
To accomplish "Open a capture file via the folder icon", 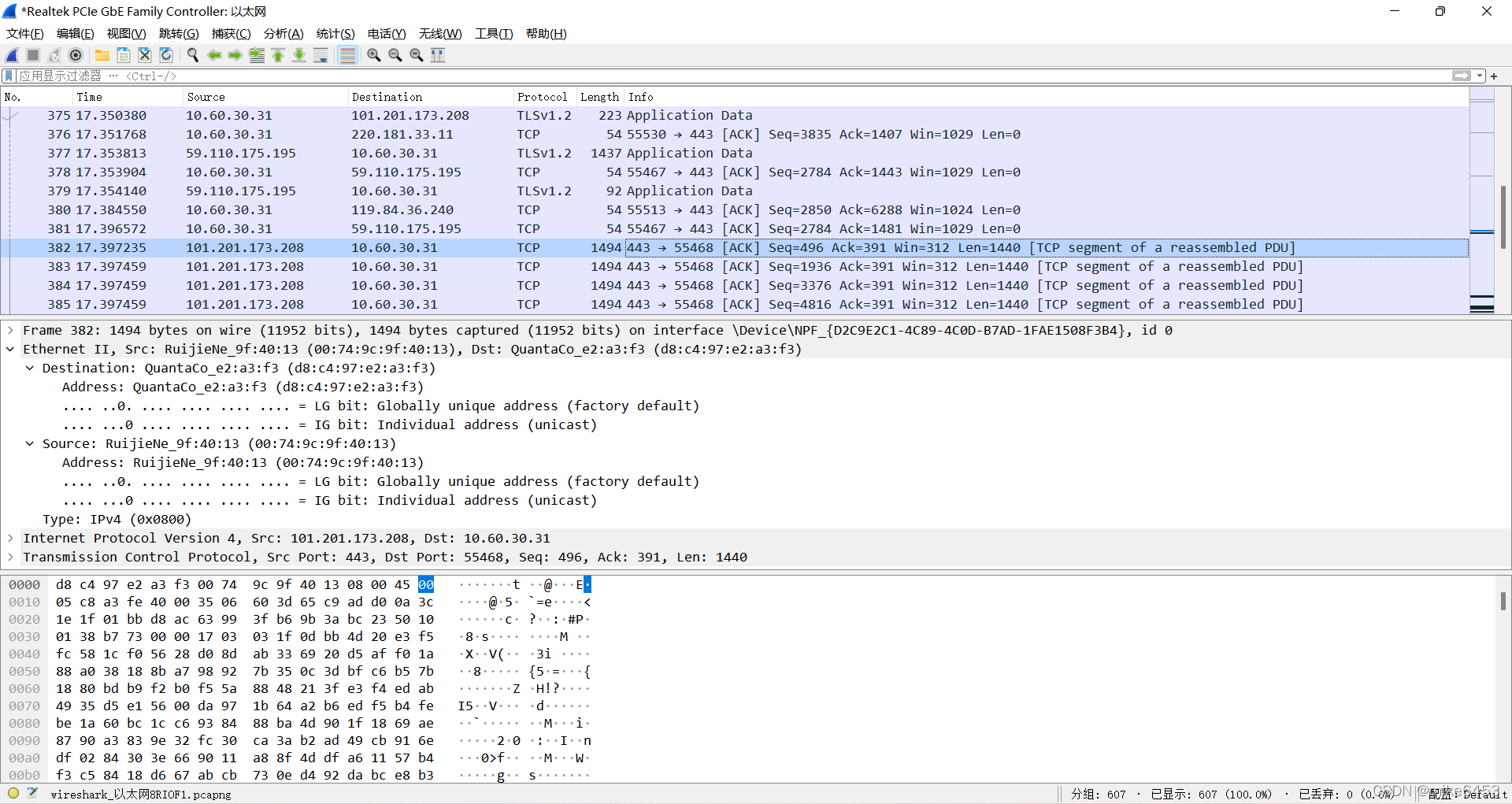I will click(102, 55).
